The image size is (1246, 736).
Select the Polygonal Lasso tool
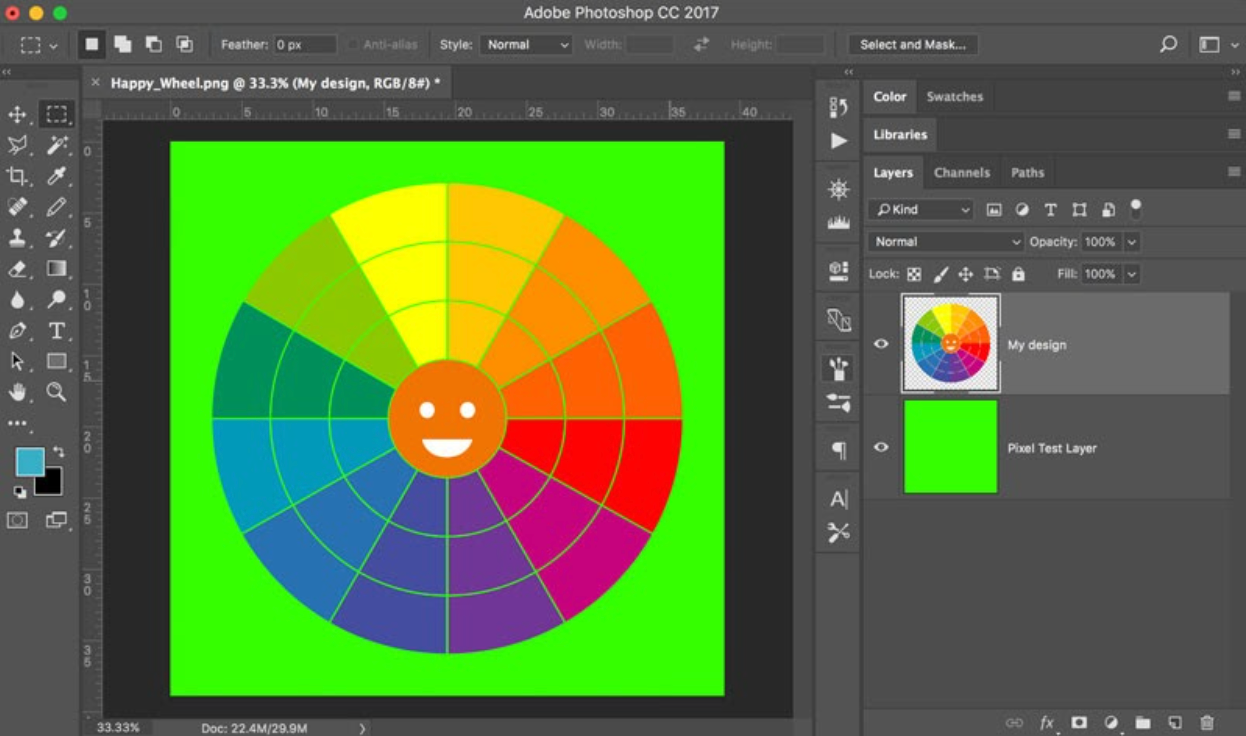[17, 146]
